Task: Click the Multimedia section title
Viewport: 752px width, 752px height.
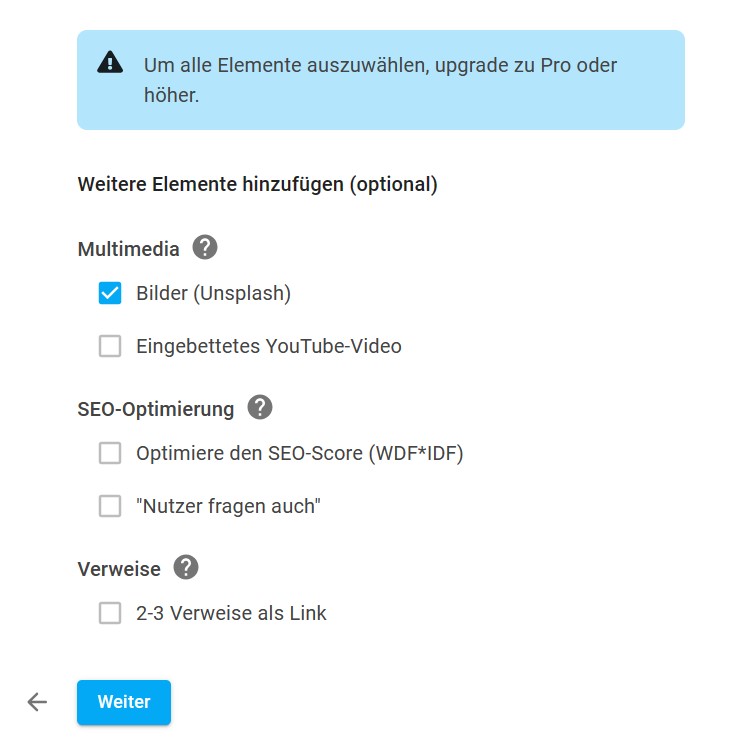Action: pyautogui.click(x=128, y=249)
